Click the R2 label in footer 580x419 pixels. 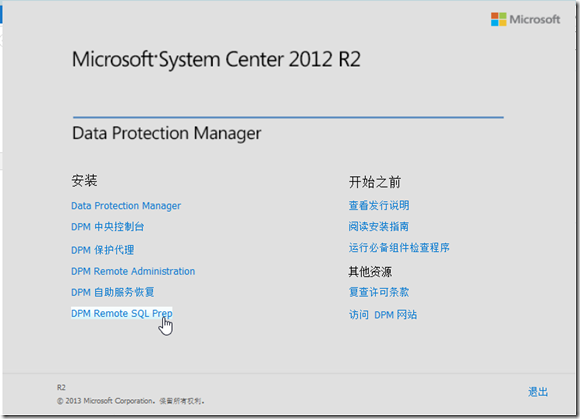[x=61, y=388]
